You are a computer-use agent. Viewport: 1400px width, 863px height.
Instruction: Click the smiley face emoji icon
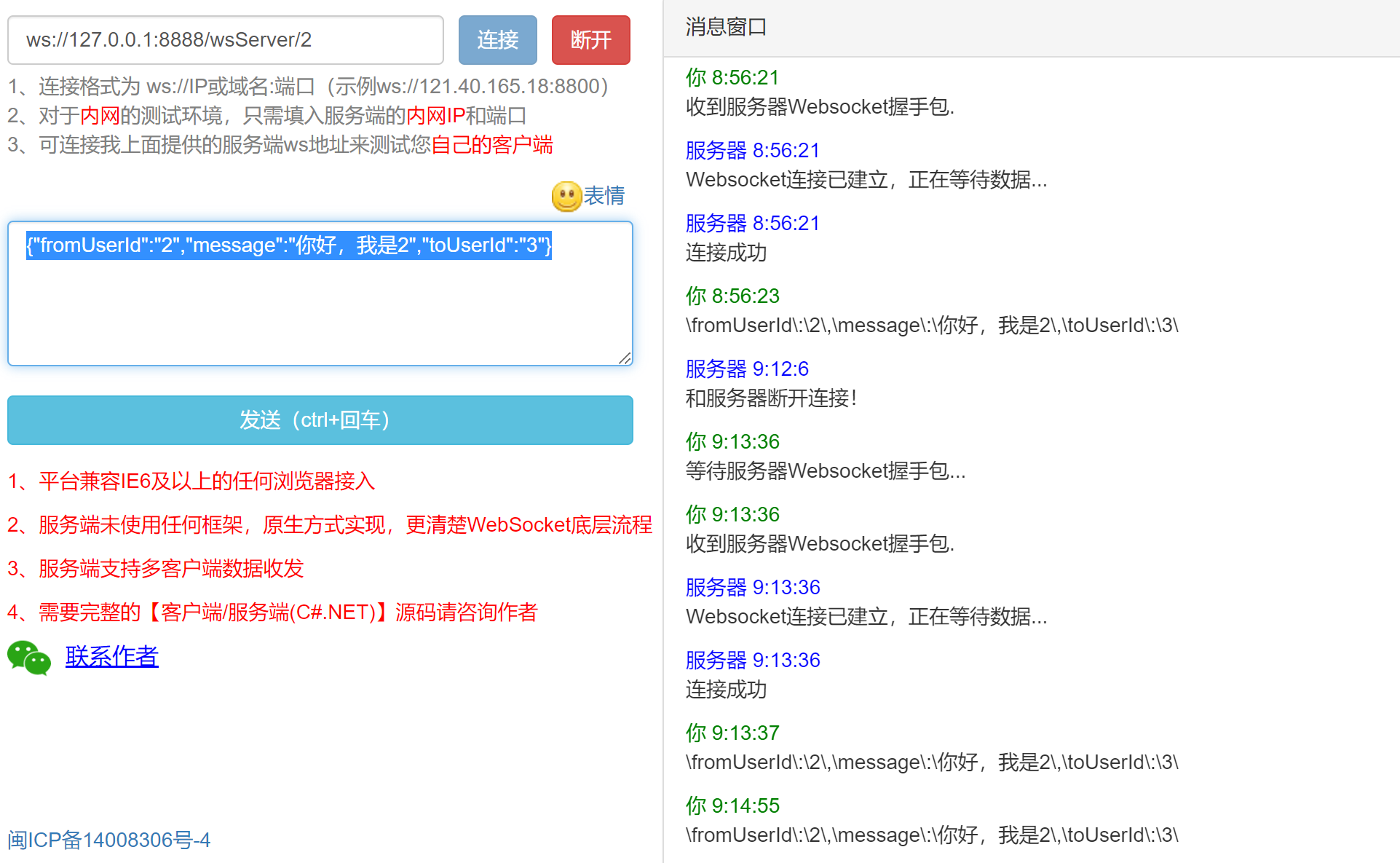point(566,196)
